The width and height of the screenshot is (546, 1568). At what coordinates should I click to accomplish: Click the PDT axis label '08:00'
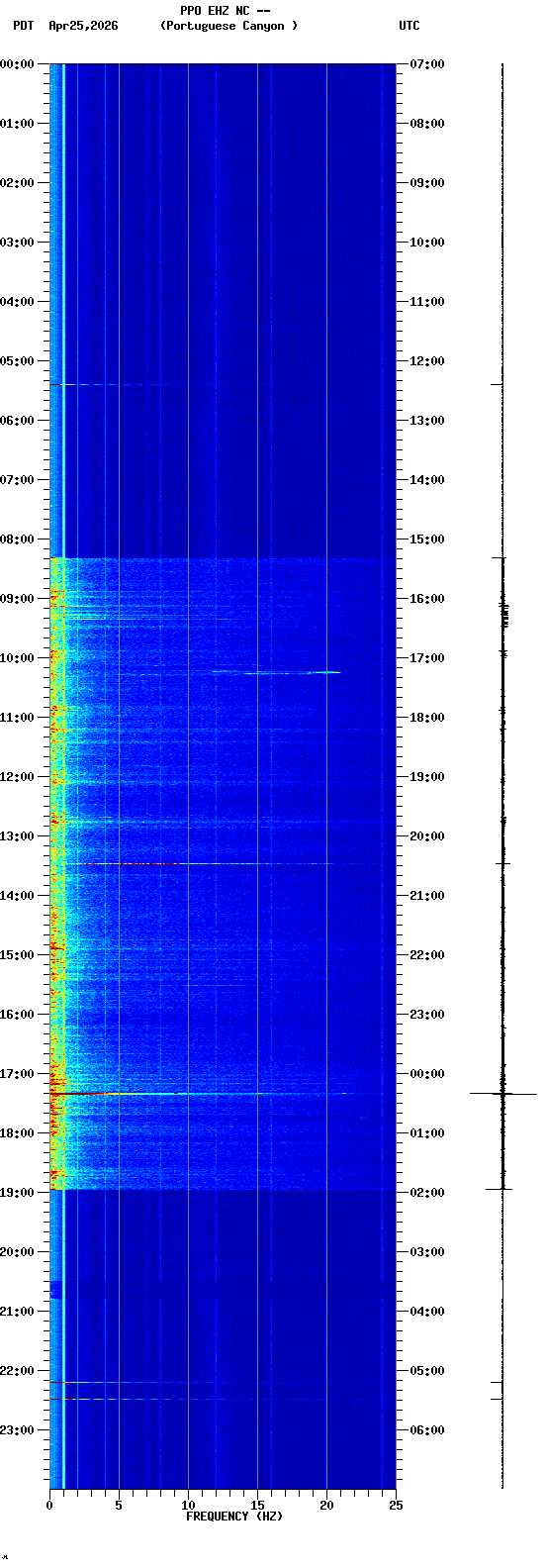pyautogui.click(x=17, y=539)
